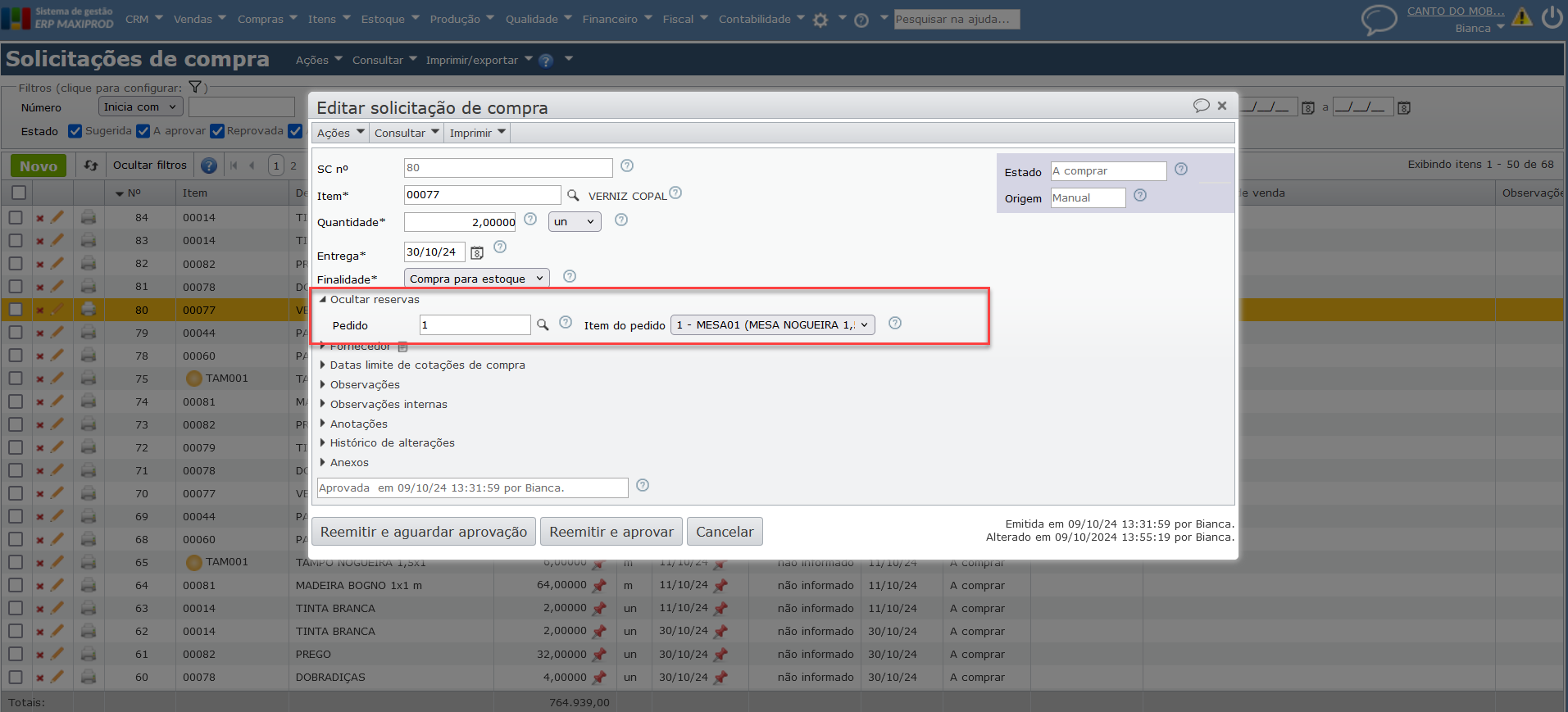This screenshot has width=1568, height=712.
Task: Click the filter funnel icon
Action: (195, 87)
